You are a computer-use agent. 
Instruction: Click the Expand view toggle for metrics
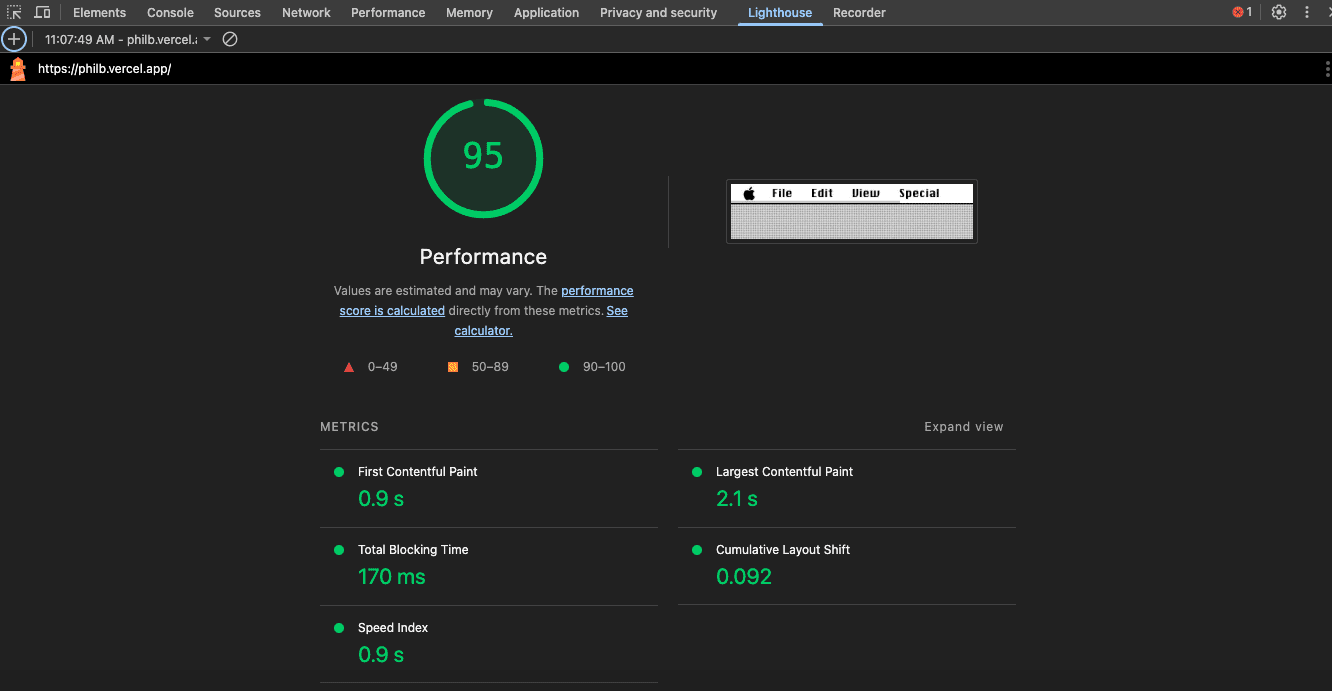pos(963,427)
